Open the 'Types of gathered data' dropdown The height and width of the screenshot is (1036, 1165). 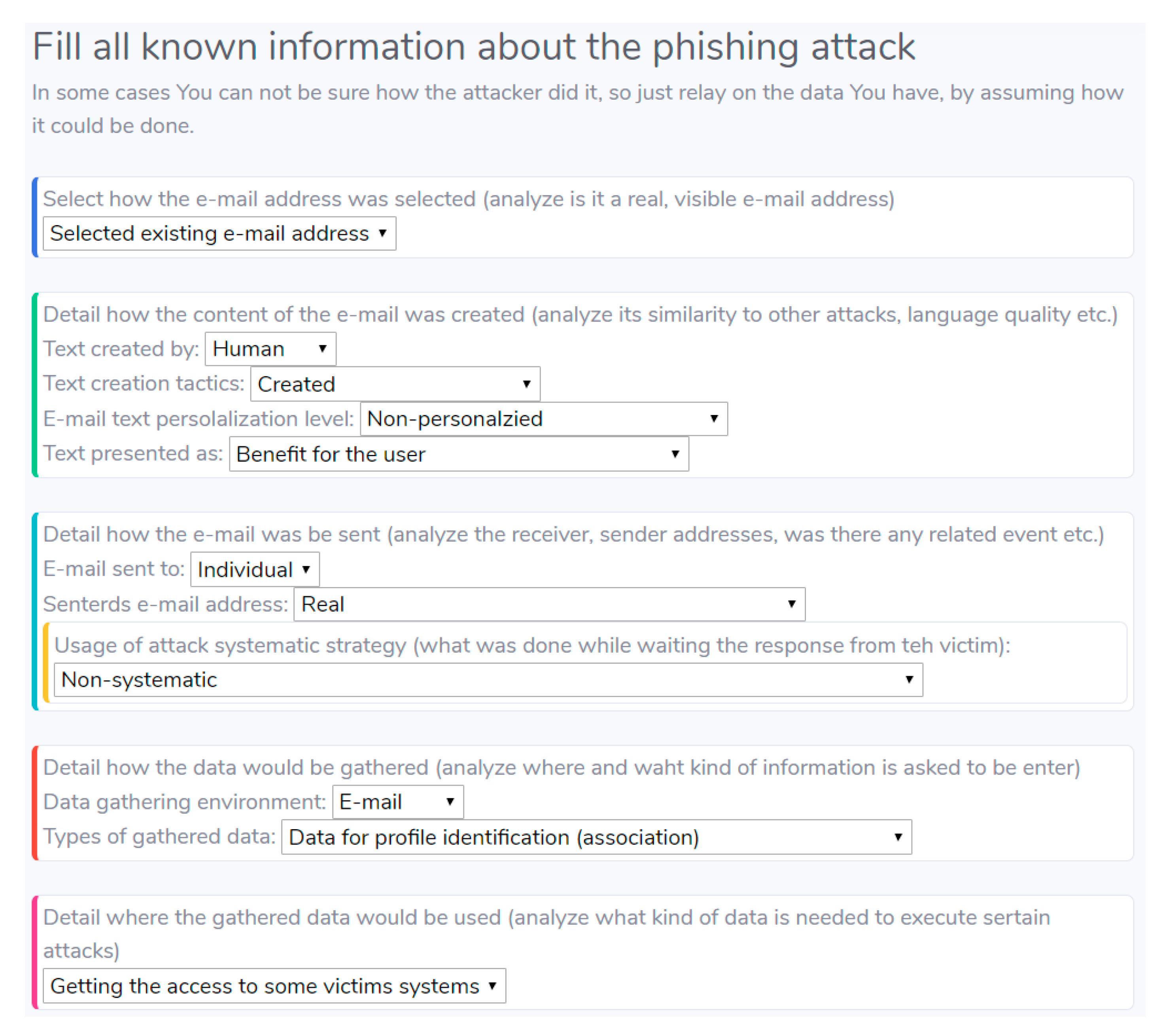pos(596,837)
